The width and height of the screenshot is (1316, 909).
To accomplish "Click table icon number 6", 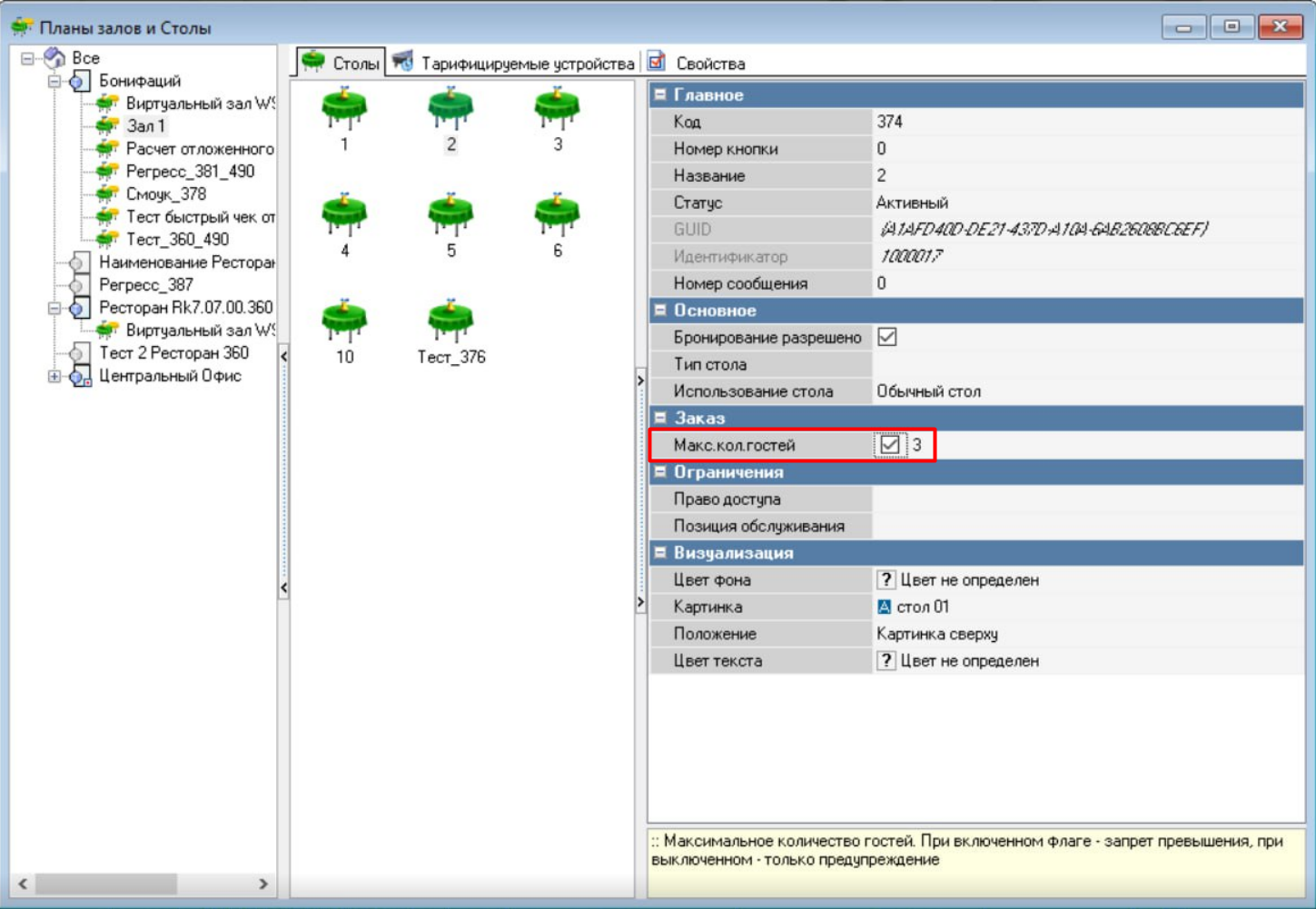I will tap(557, 215).
